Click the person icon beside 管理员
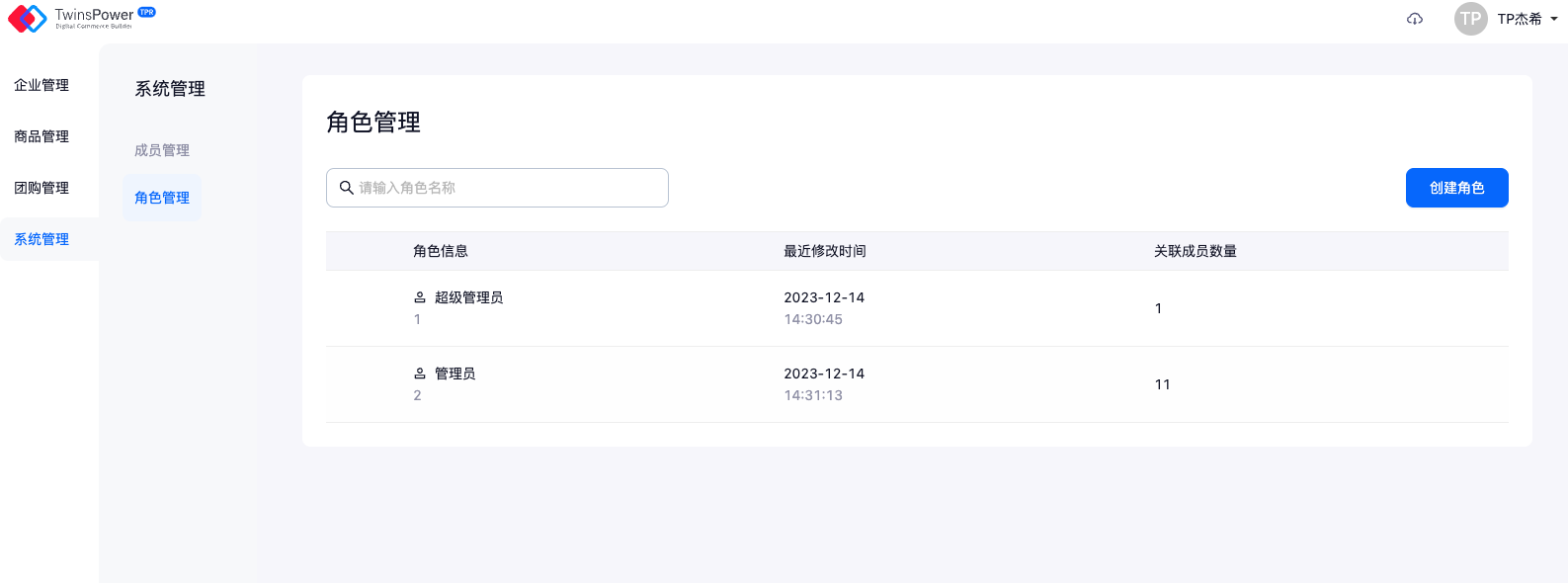 (x=420, y=374)
